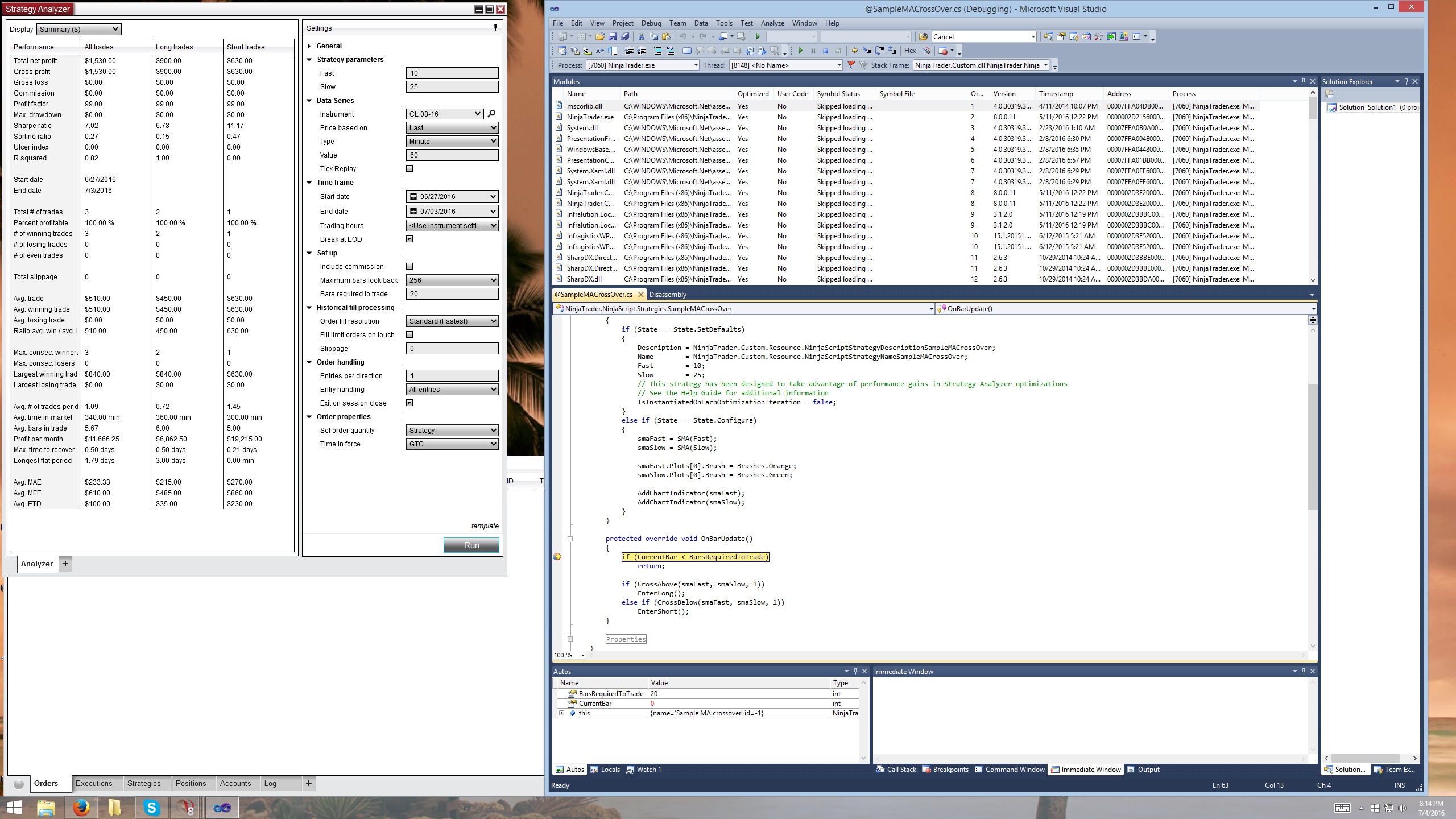1456x819 pixels.
Task: Switch to the Disassembly tab
Action: 668,295
